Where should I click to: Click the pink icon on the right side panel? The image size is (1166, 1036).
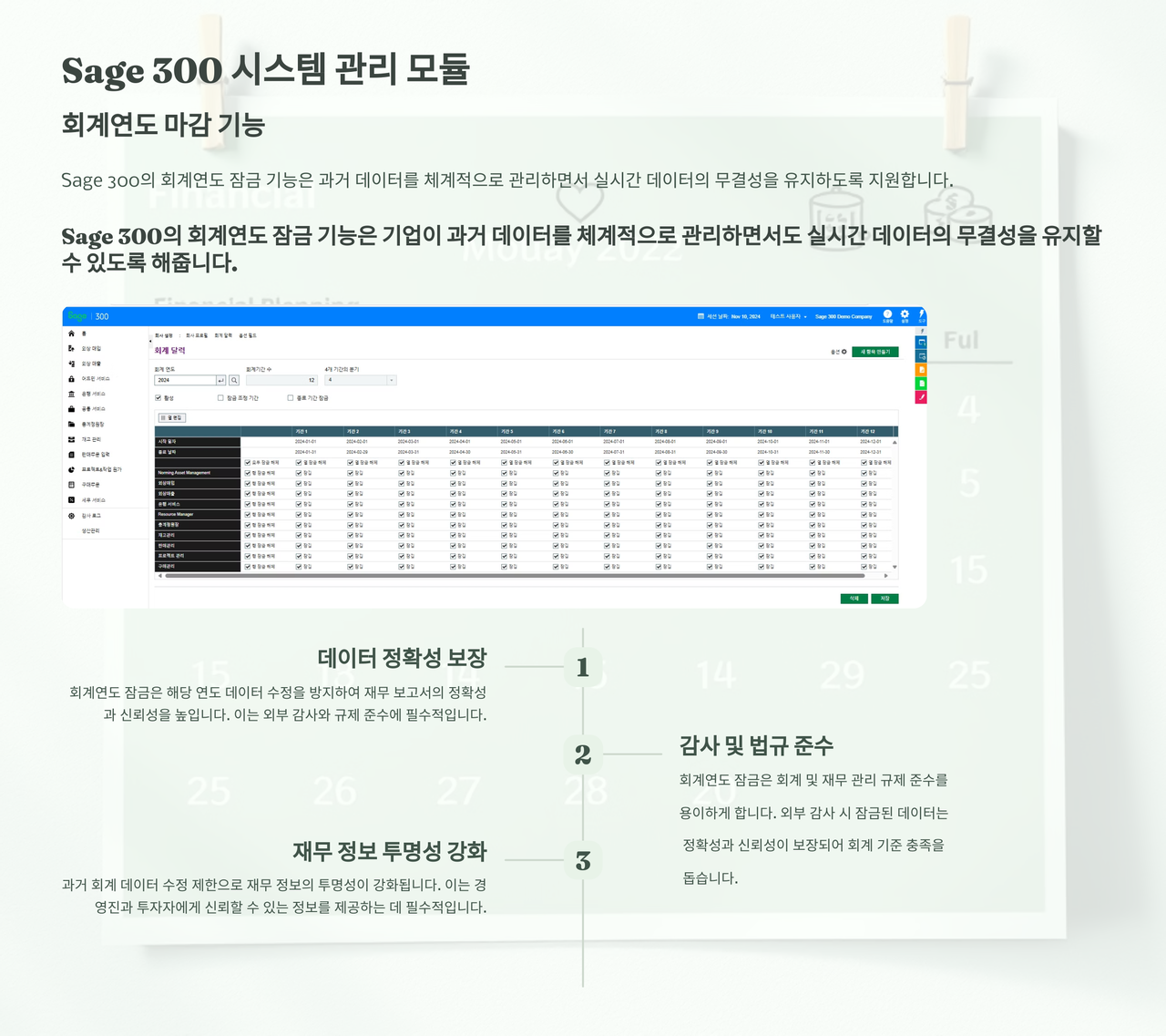pyautogui.click(x=921, y=397)
